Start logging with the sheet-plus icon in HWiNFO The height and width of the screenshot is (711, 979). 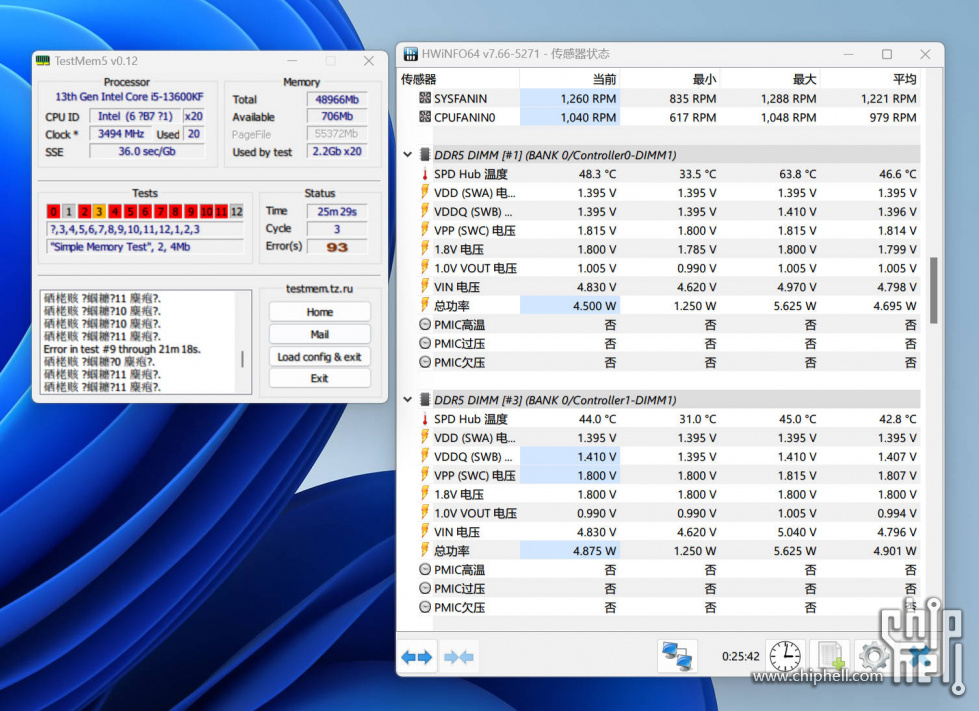pyautogui.click(x=830, y=657)
